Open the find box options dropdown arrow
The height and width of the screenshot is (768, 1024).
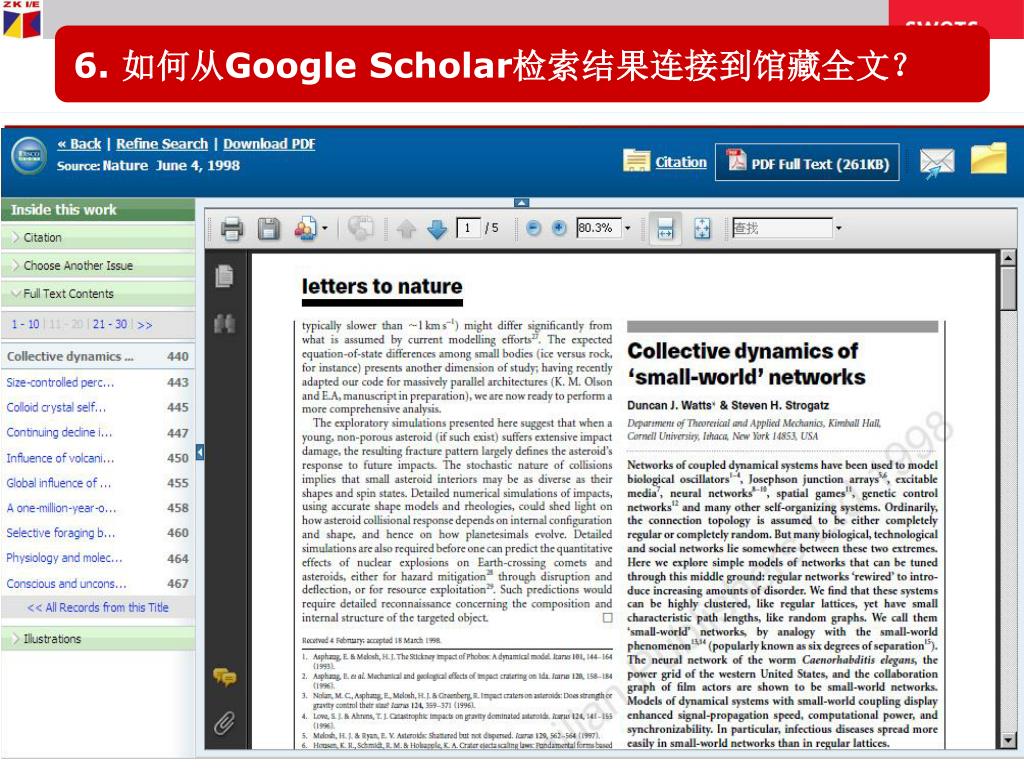pos(839,229)
